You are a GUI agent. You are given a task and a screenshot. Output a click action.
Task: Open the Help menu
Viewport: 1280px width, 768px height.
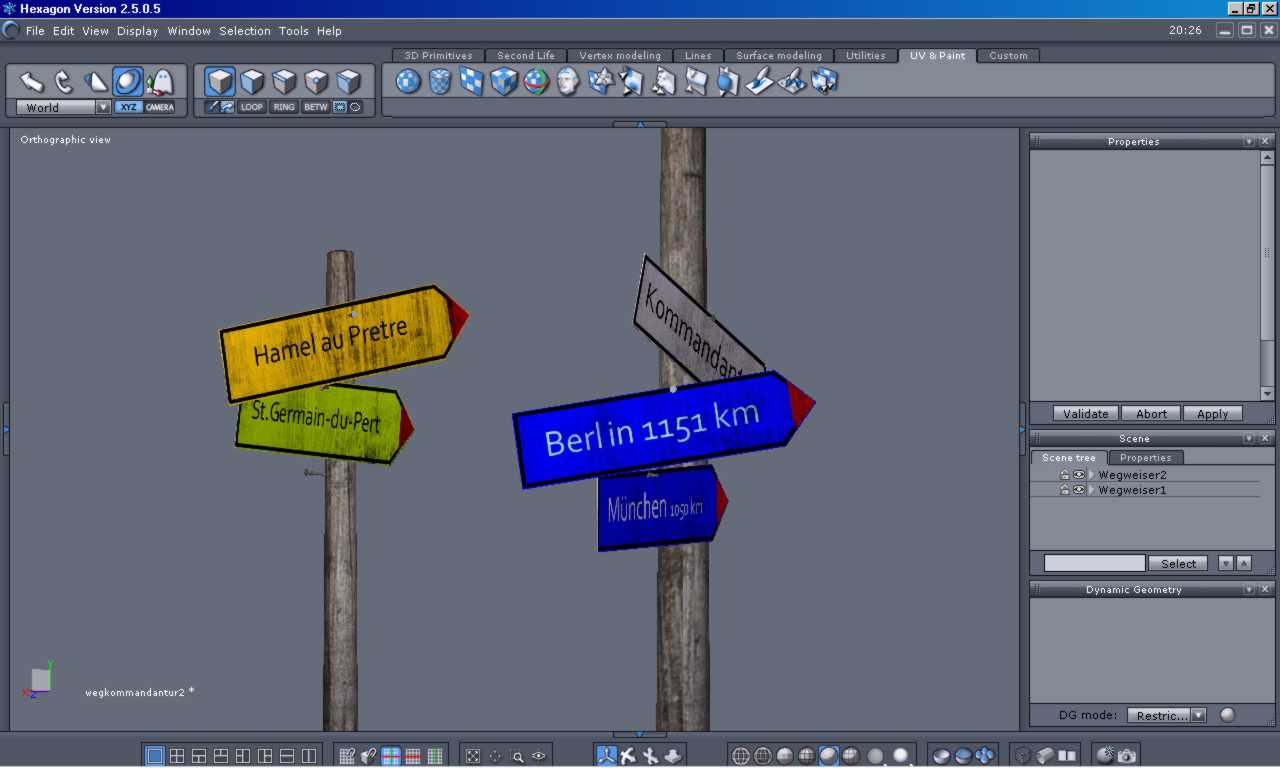[x=329, y=31]
